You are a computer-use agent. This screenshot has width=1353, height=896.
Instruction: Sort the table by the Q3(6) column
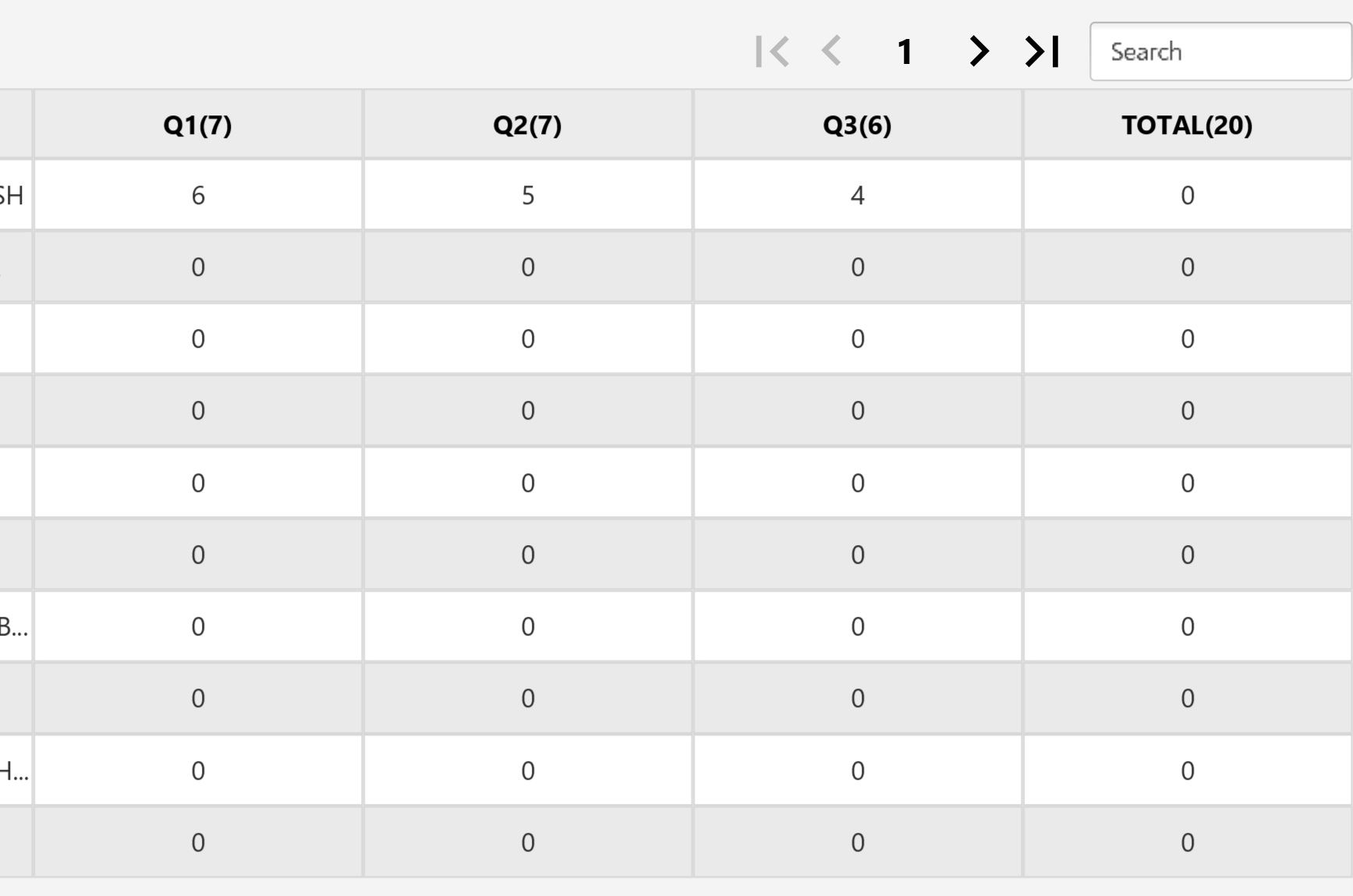858,124
